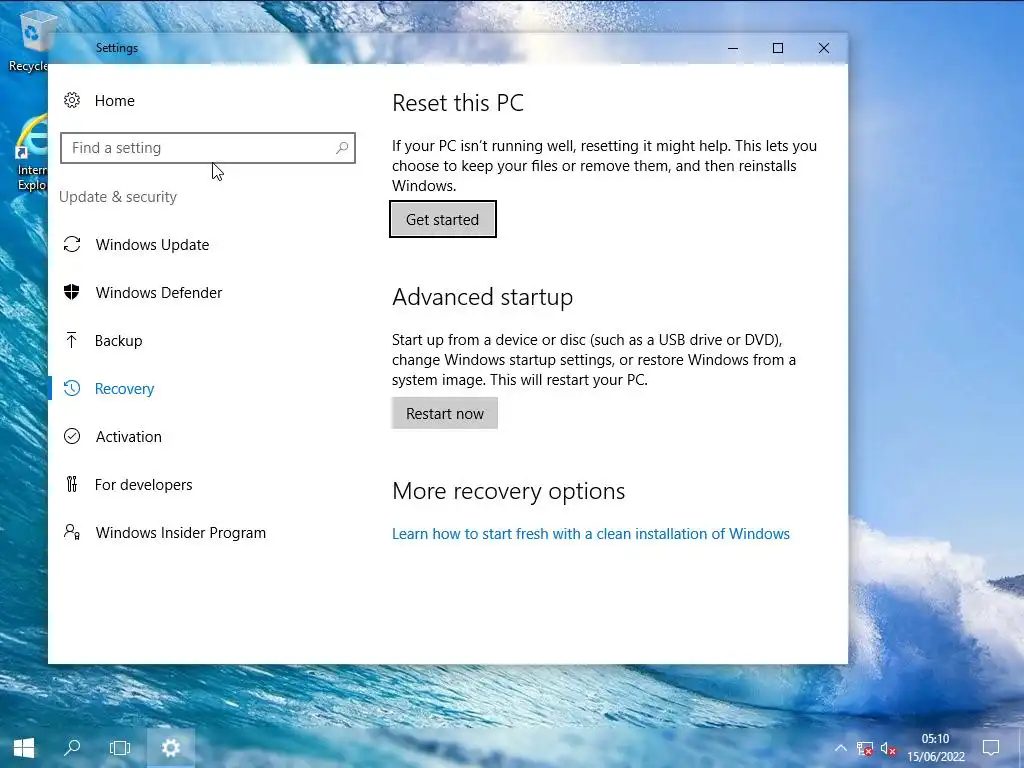This screenshot has width=1024, height=768.
Task: Click the Recovery history clock icon
Action: [72, 388]
